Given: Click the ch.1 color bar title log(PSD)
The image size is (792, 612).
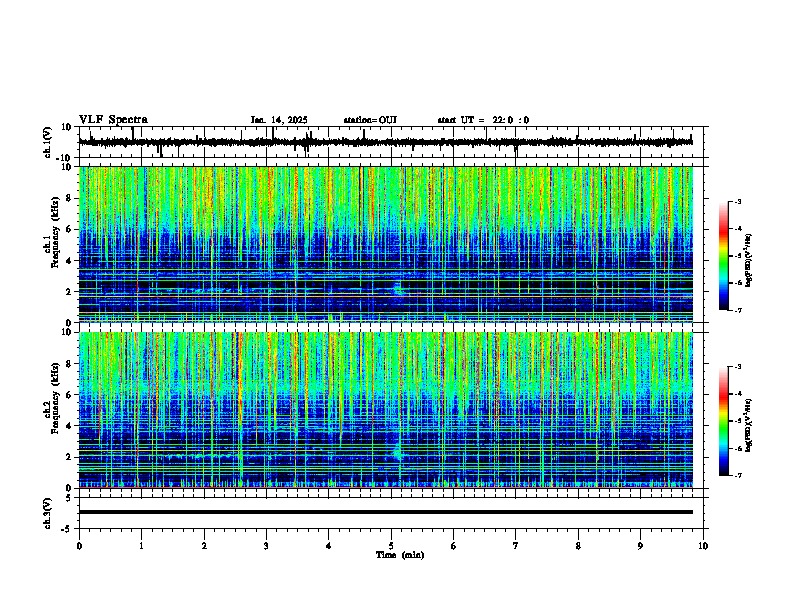Looking at the screenshot, I should click(748, 260).
